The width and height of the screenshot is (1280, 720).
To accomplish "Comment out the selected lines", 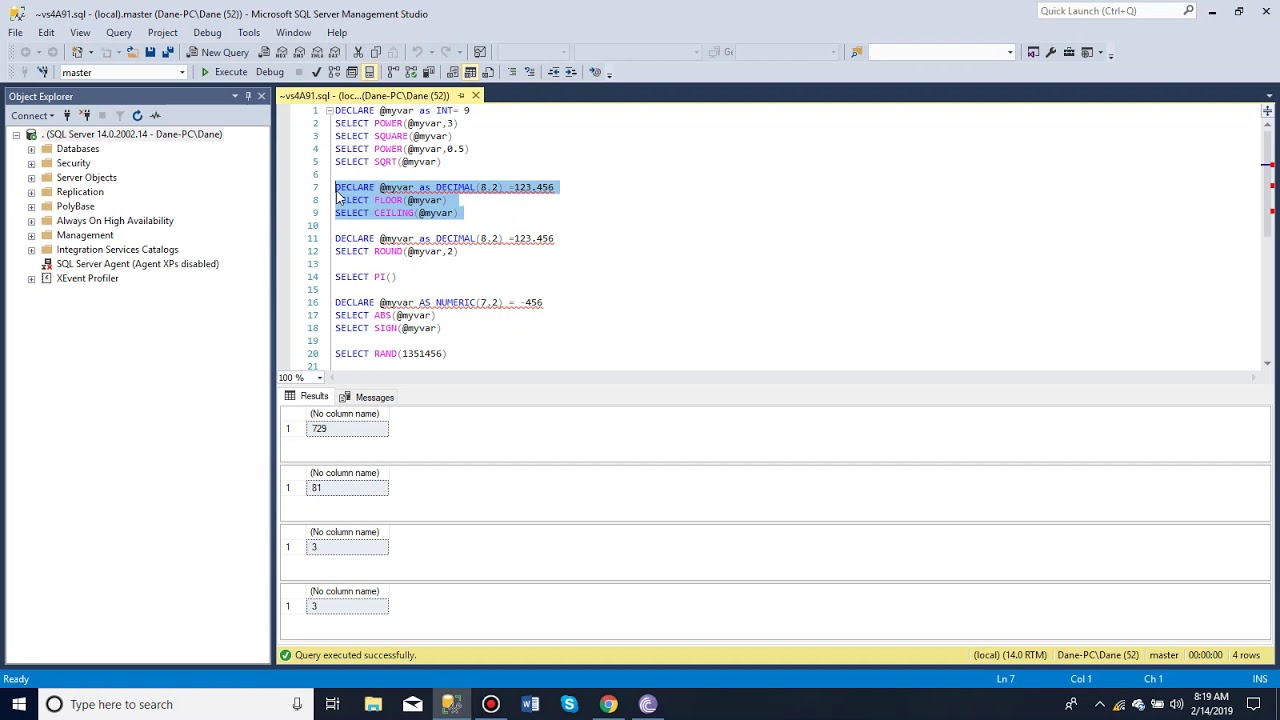I will 512,72.
